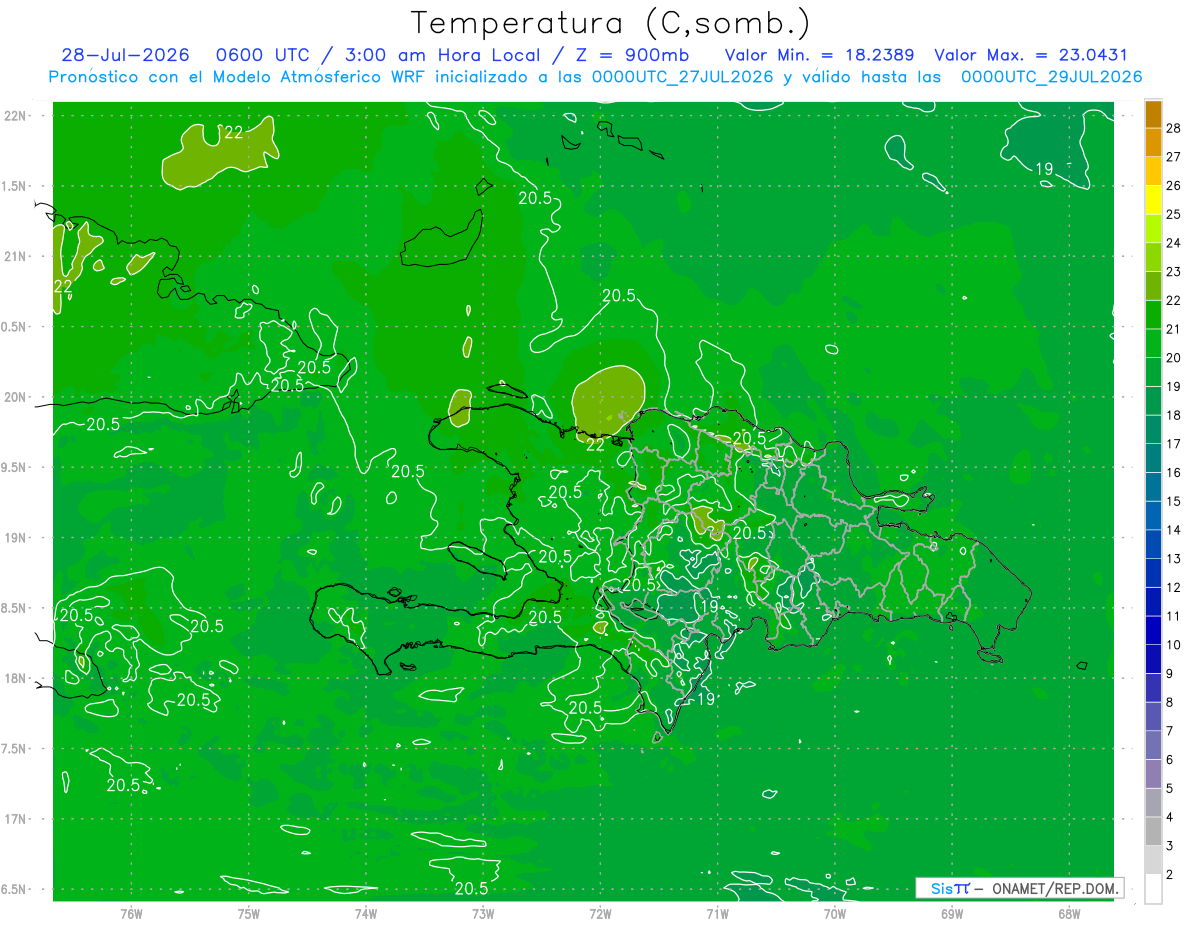The image size is (1200, 927).
Task: Click the color scale value 17
Action: [1173, 444]
